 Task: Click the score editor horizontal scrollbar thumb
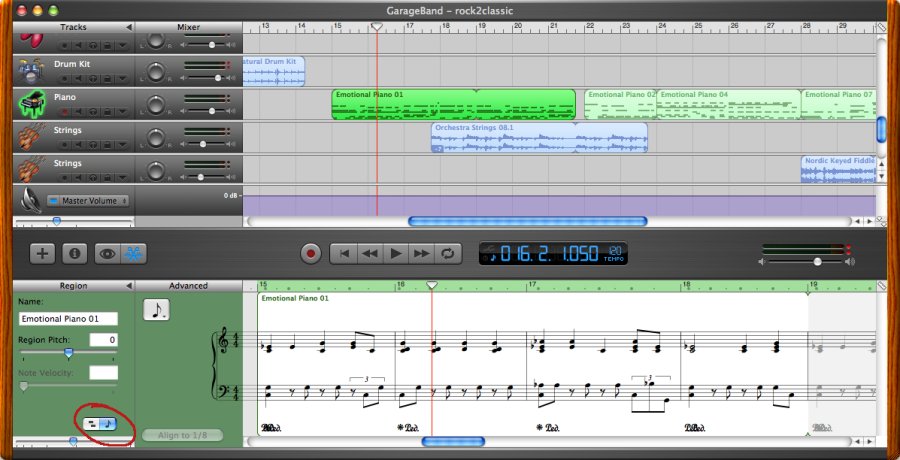tap(453, 441)
